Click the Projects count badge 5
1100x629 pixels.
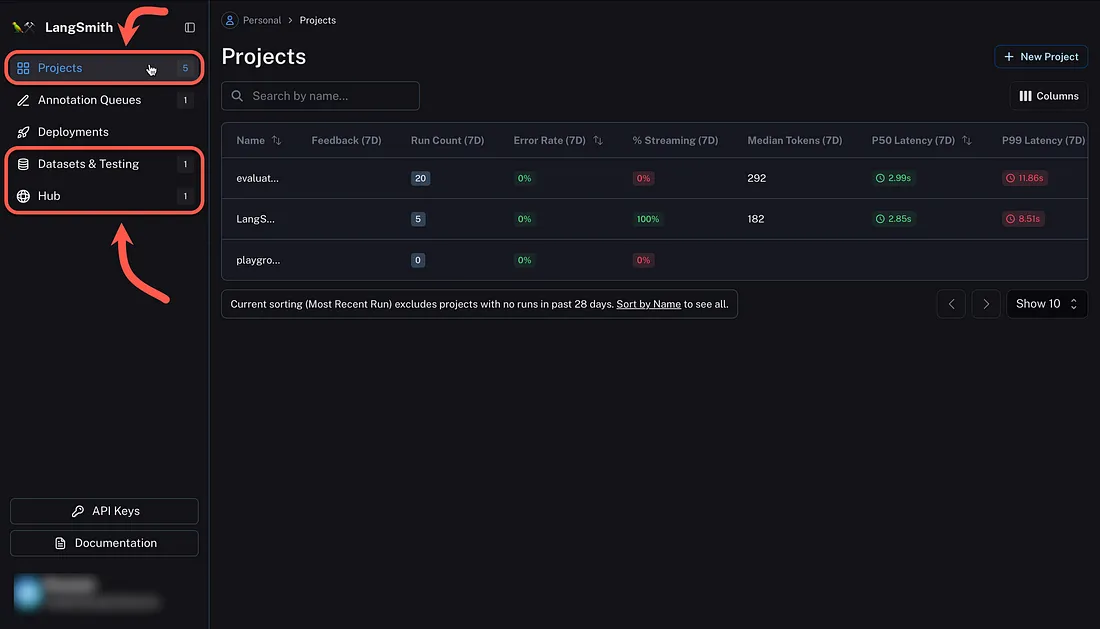pos(185,68)
